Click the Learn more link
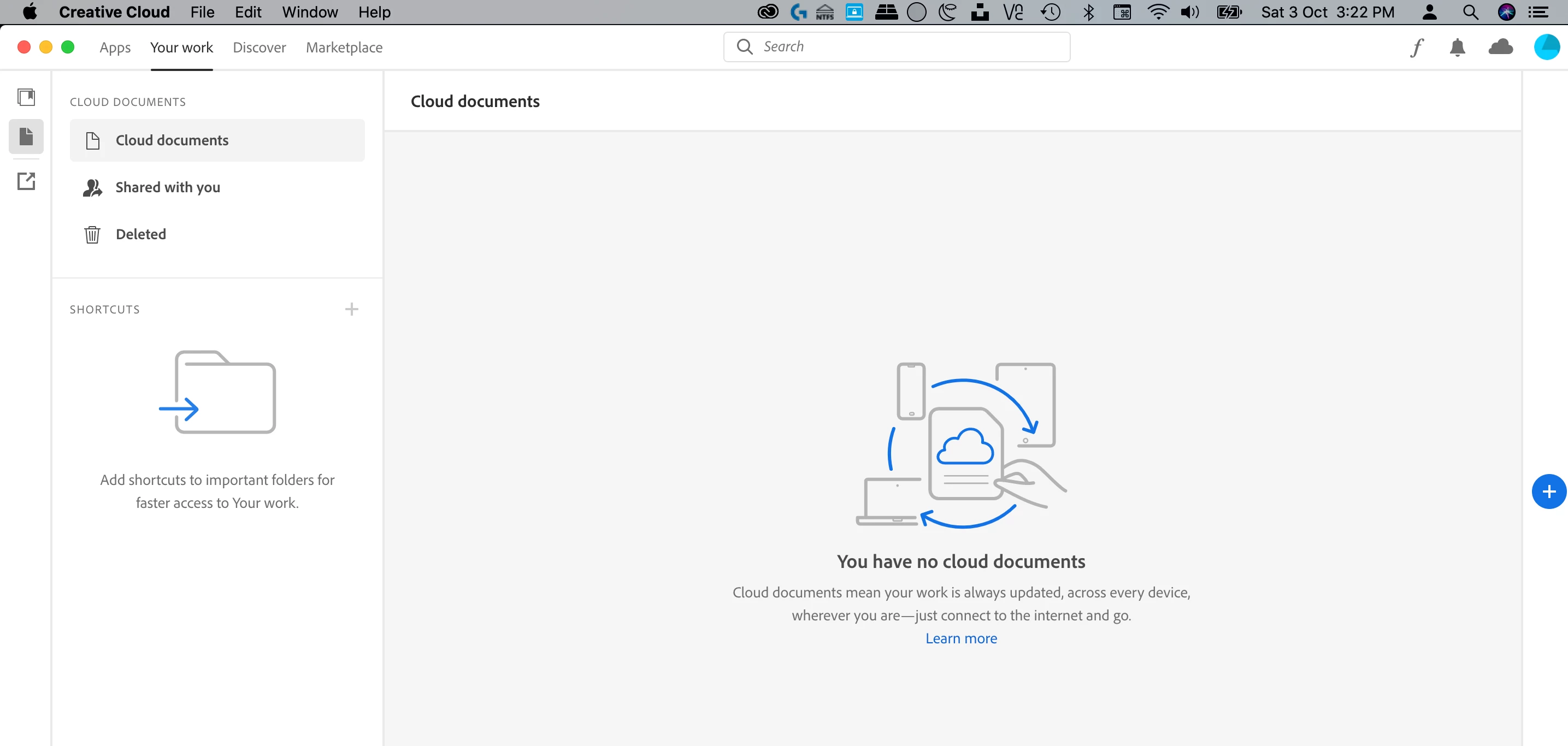This screenshot has height=746, width=1568. tap(961, 638)
